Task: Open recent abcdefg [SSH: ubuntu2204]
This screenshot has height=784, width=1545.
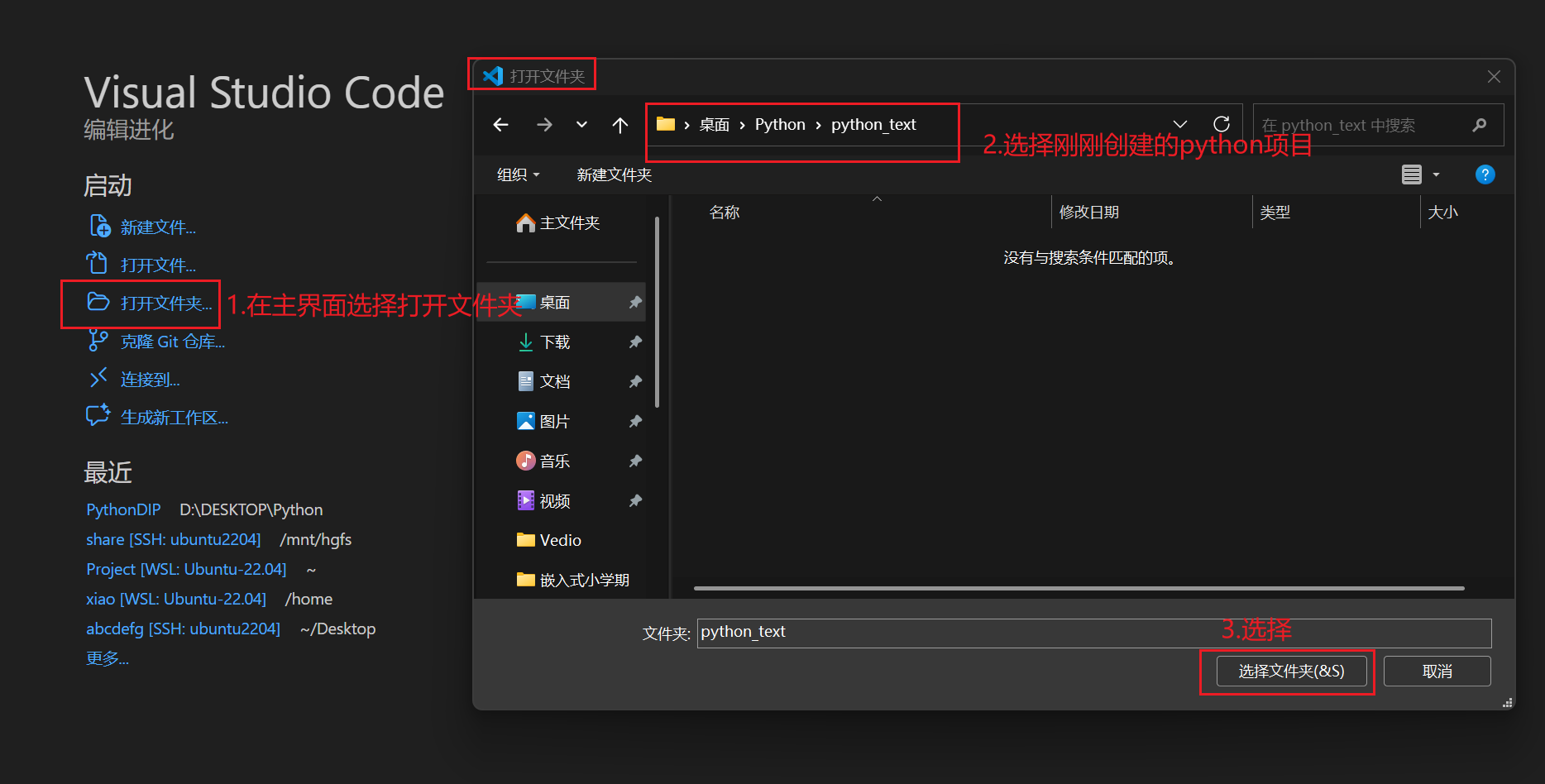Action: (x=183, y=629)
